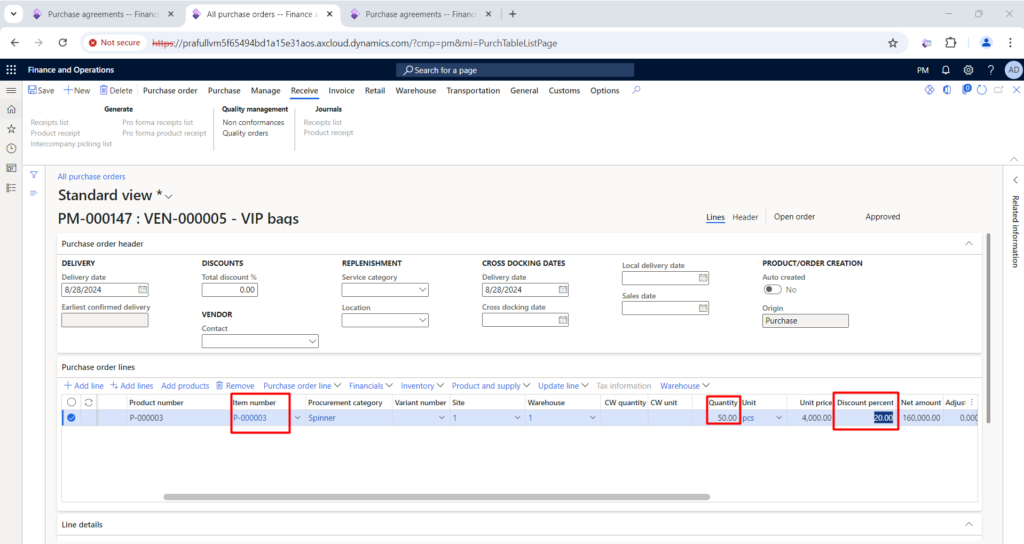Image resolution: width=1024 pixels, height=544 pixels.
Task: Go to Home in left sidebar
Action: point(11,110)
